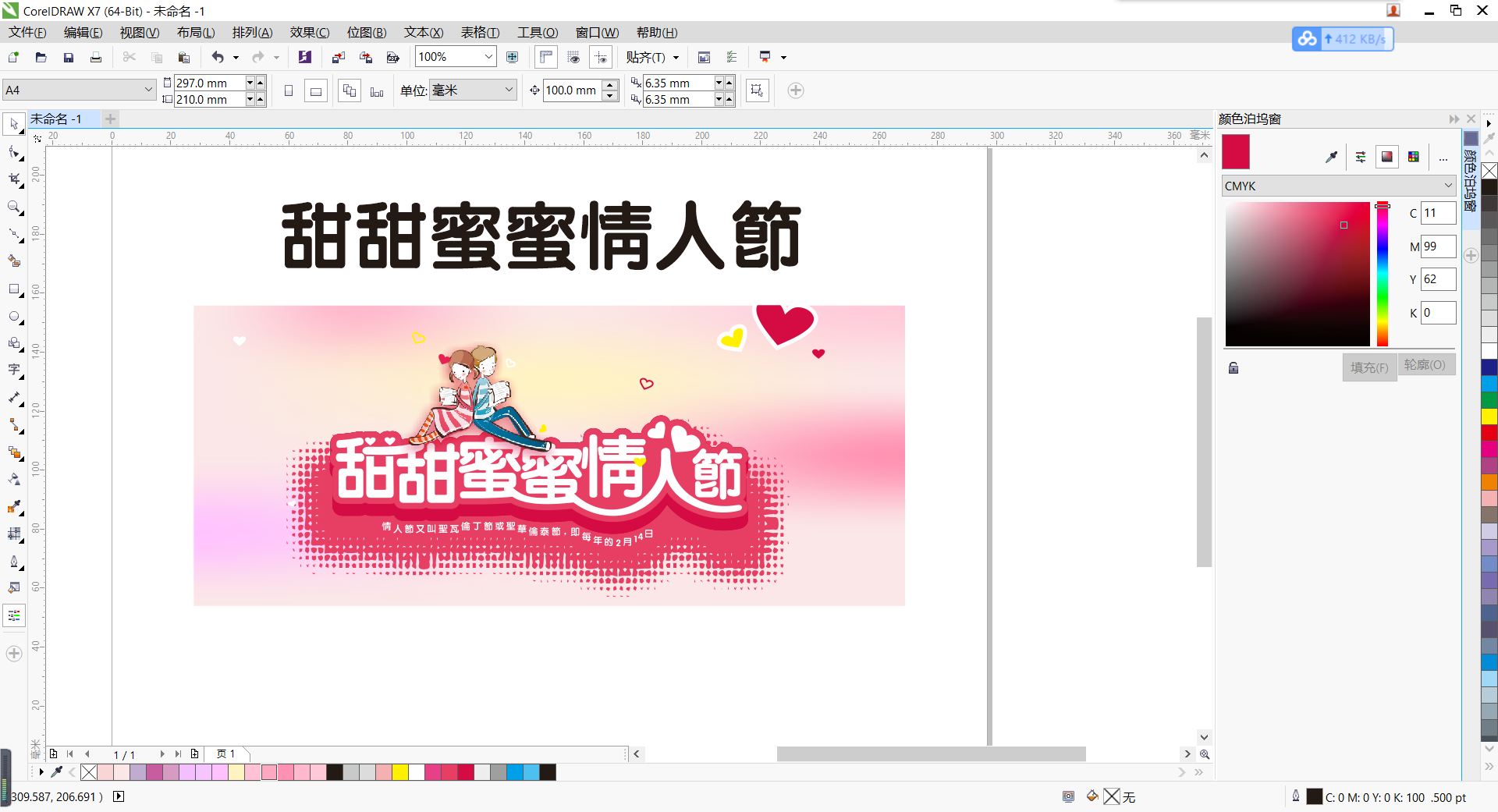This screenshot has width=1498, height=812.
Task: Click the 轮廓(O) button in the color docker
Action: [1426, 364]
